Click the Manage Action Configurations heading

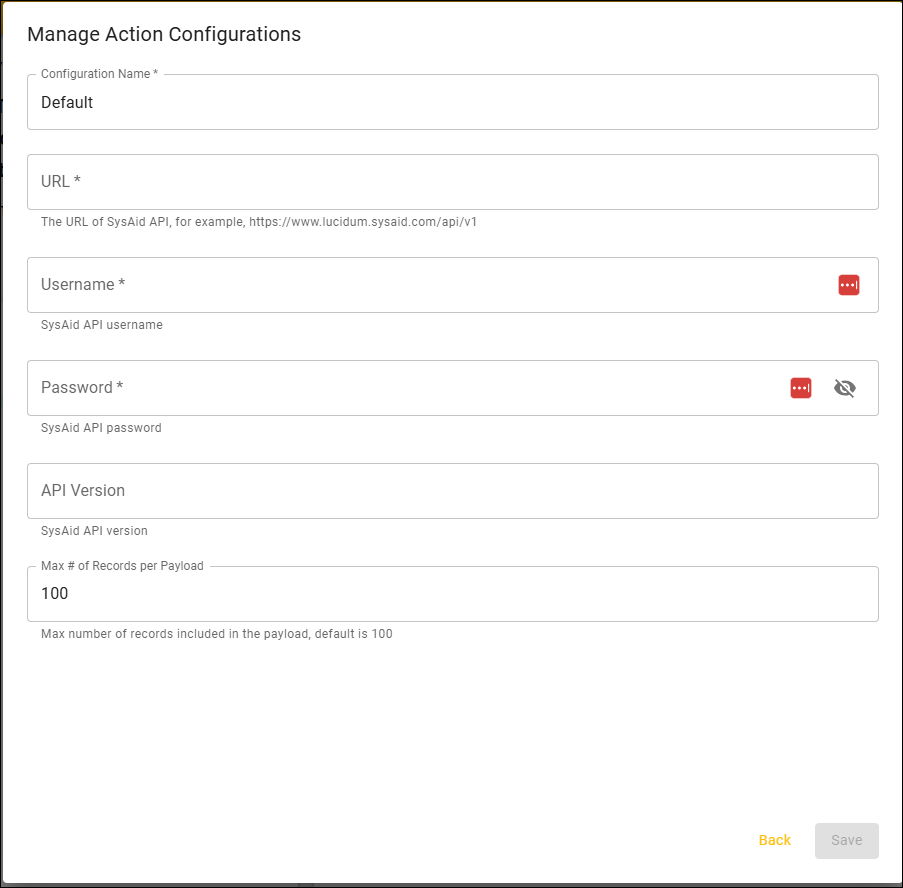164,34
